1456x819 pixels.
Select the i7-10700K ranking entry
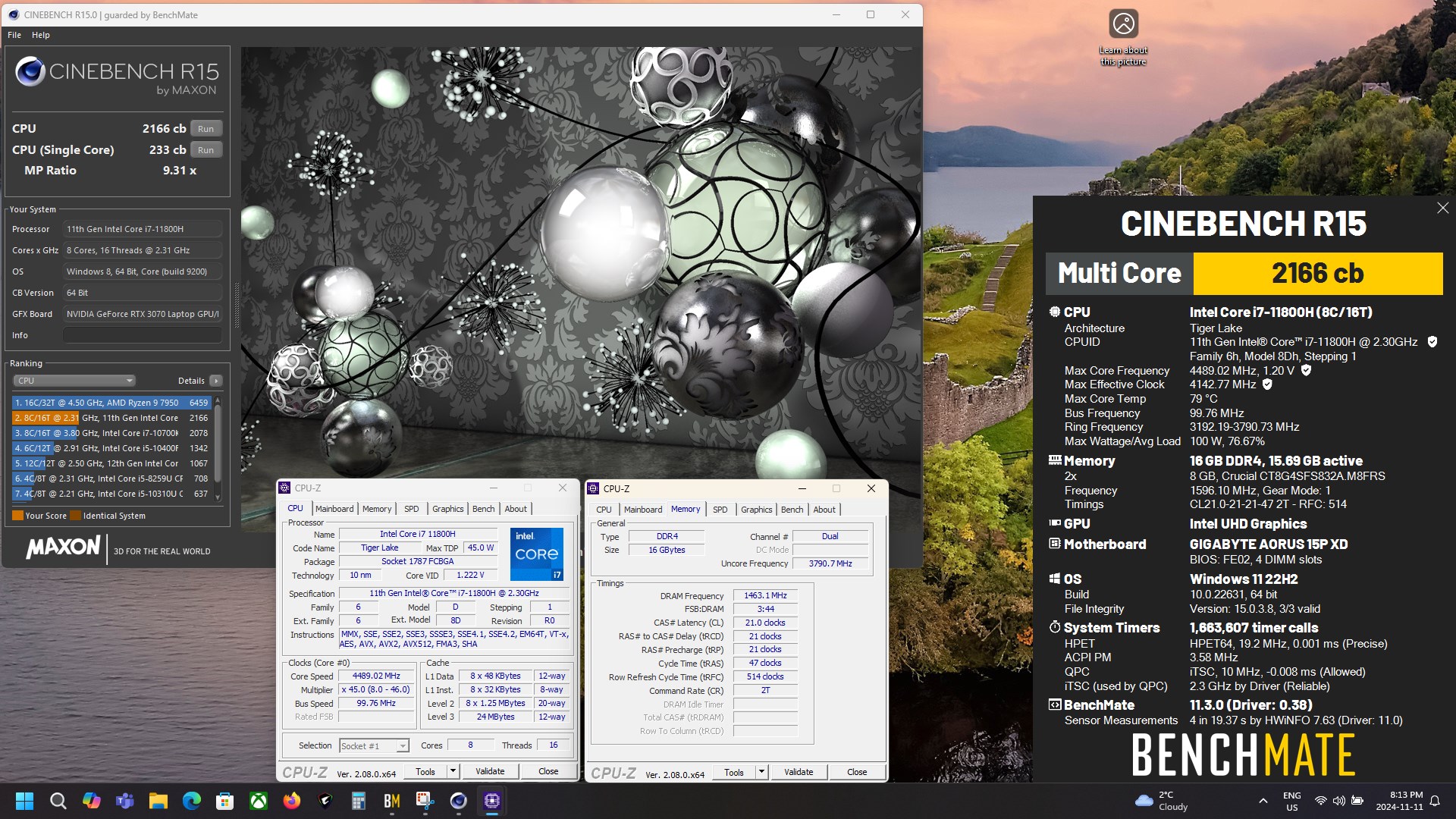tap(111, 433)
